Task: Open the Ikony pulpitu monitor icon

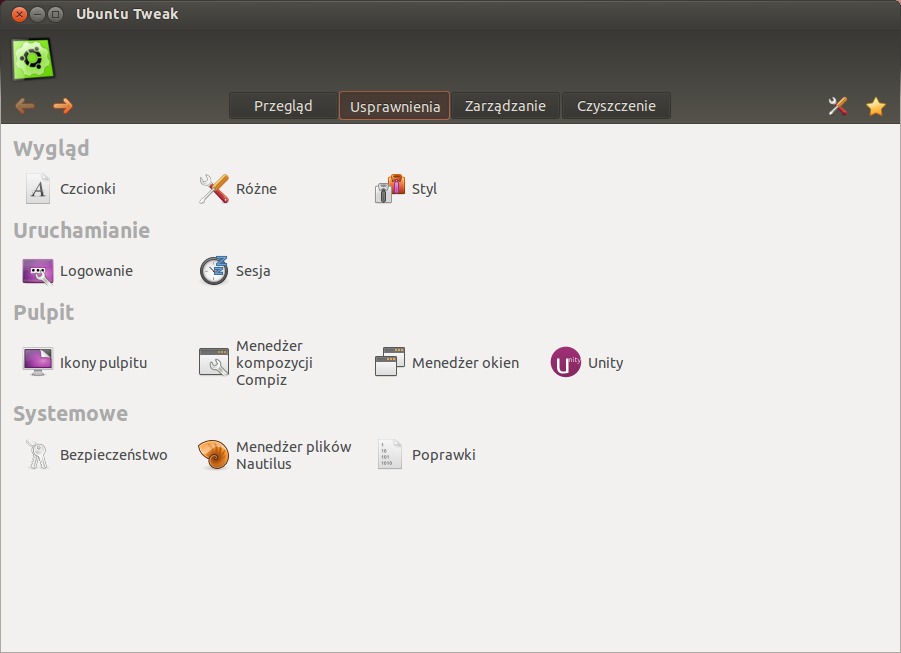Action: 38,362
